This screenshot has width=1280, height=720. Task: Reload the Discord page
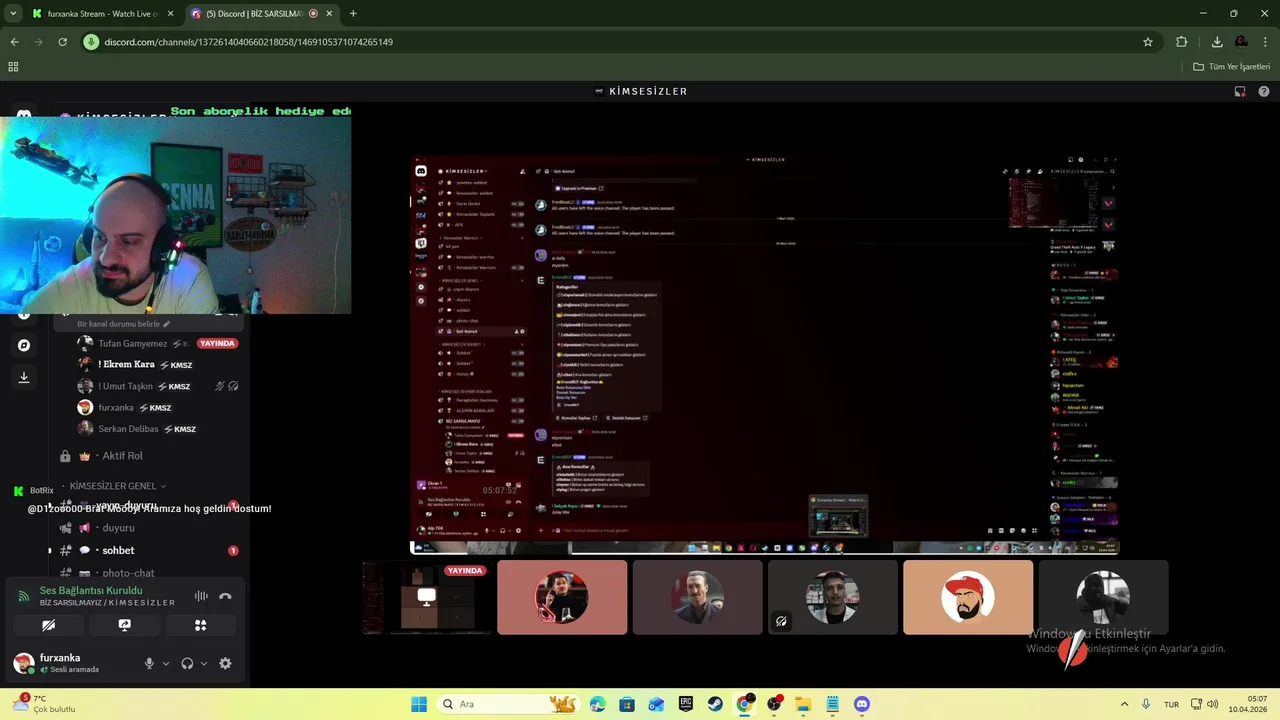tap(62, 42)
